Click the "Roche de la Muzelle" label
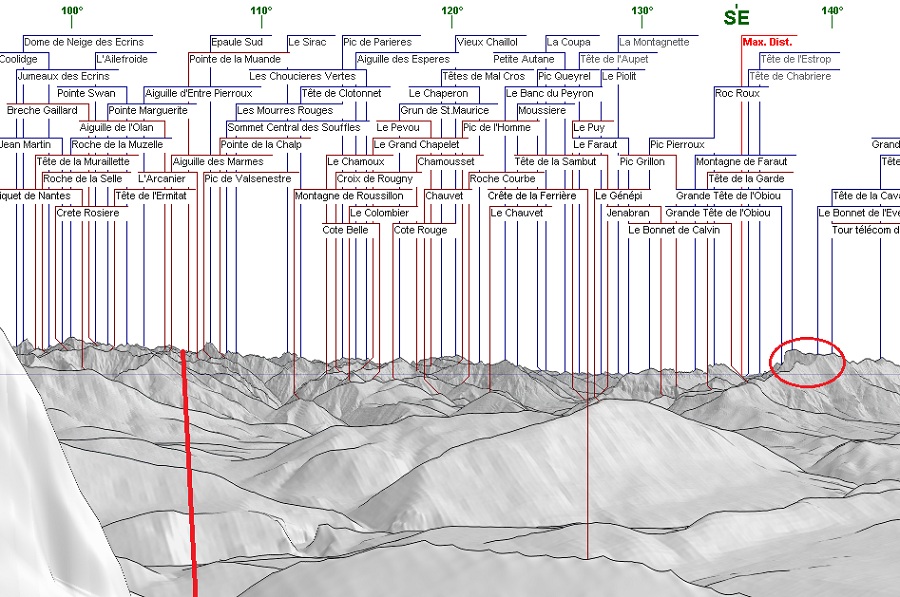Image resolution: width=900 pixels, height=597 pixels. [117, 145]
